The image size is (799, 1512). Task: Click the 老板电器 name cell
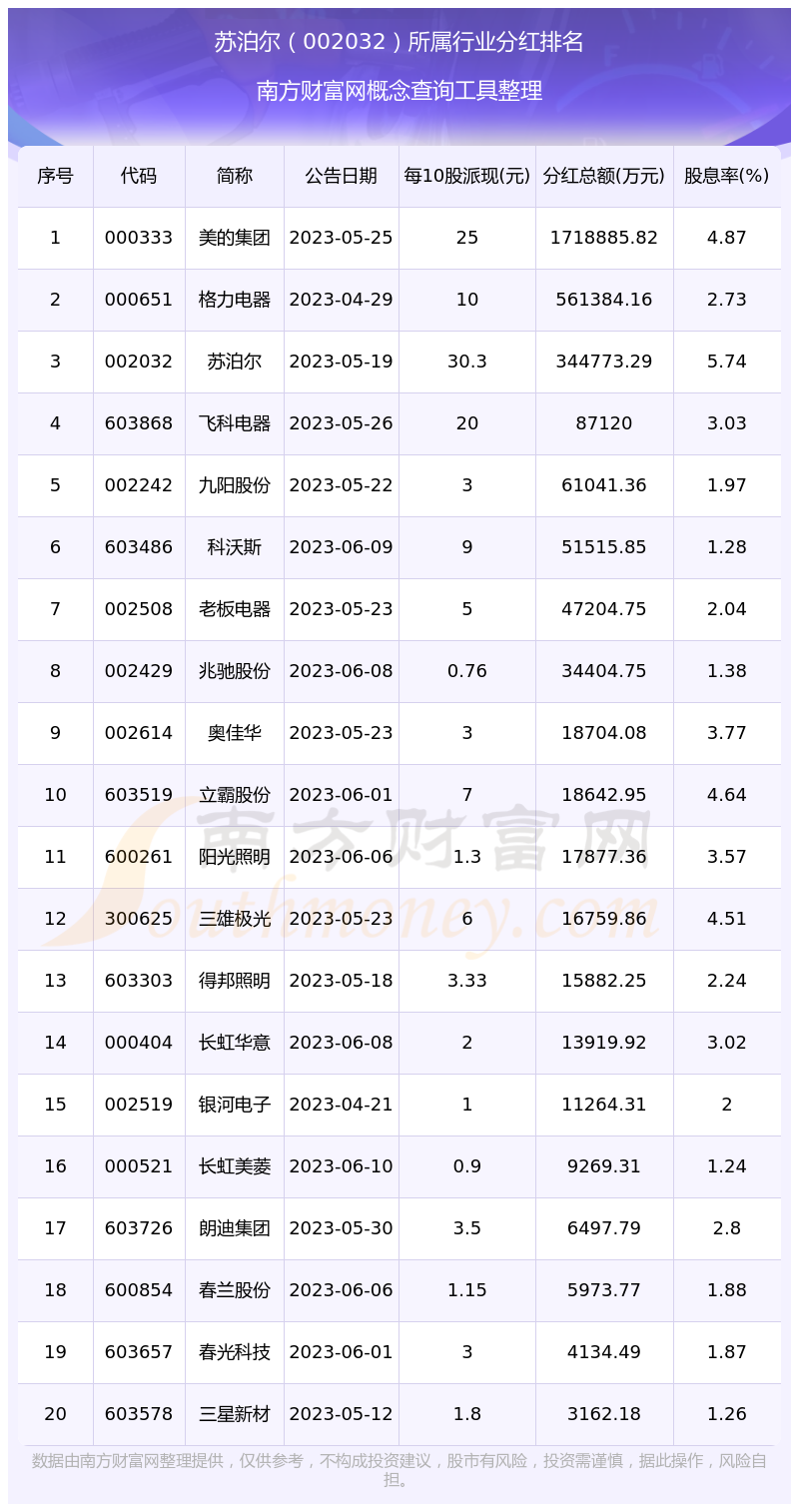[x=235, y=609]
